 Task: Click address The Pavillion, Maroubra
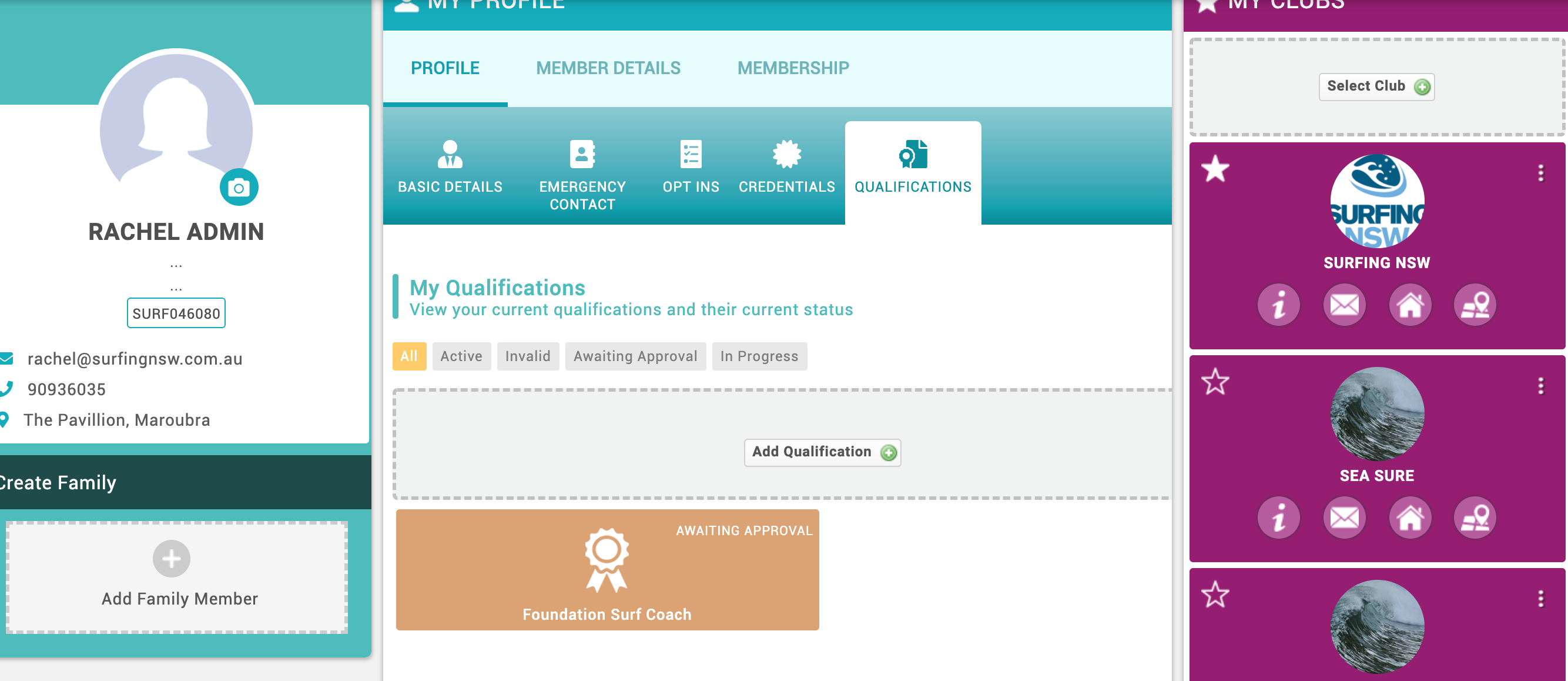[x=116, y=420]
